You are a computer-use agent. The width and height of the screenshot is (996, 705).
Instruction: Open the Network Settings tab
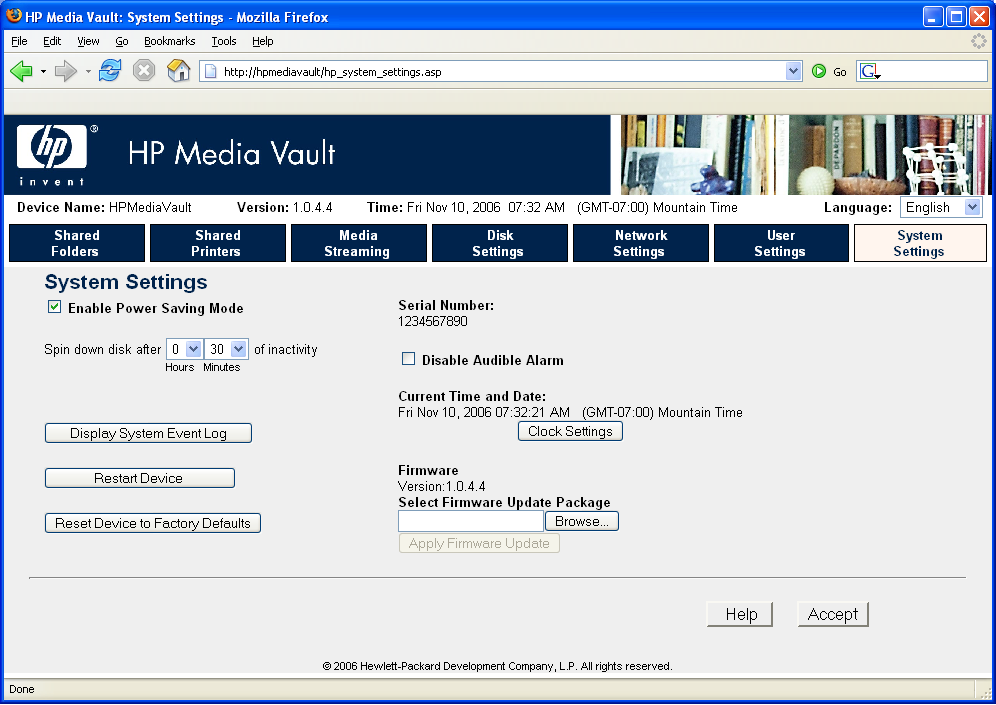point(640,243)
